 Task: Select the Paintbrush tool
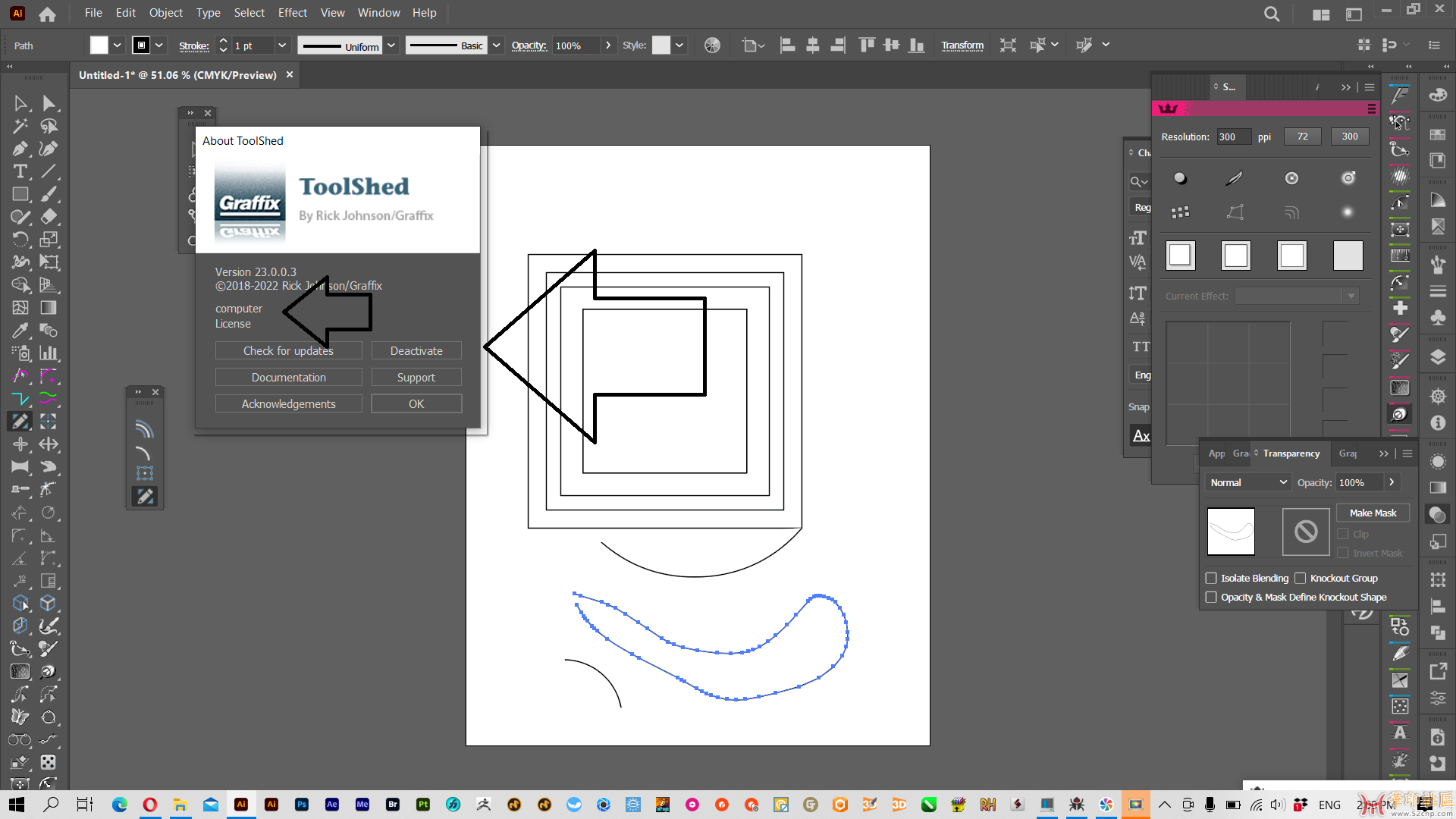(x=49, y=194)
